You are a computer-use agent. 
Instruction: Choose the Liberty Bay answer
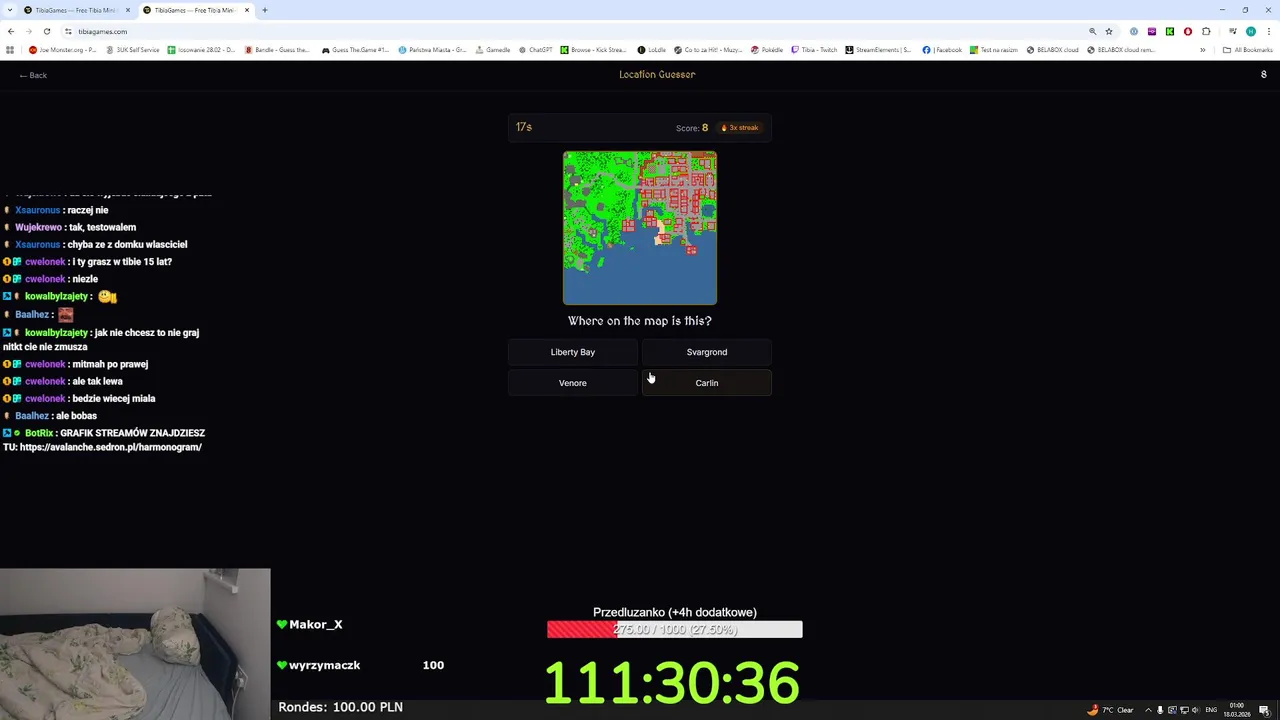[573, 352]
